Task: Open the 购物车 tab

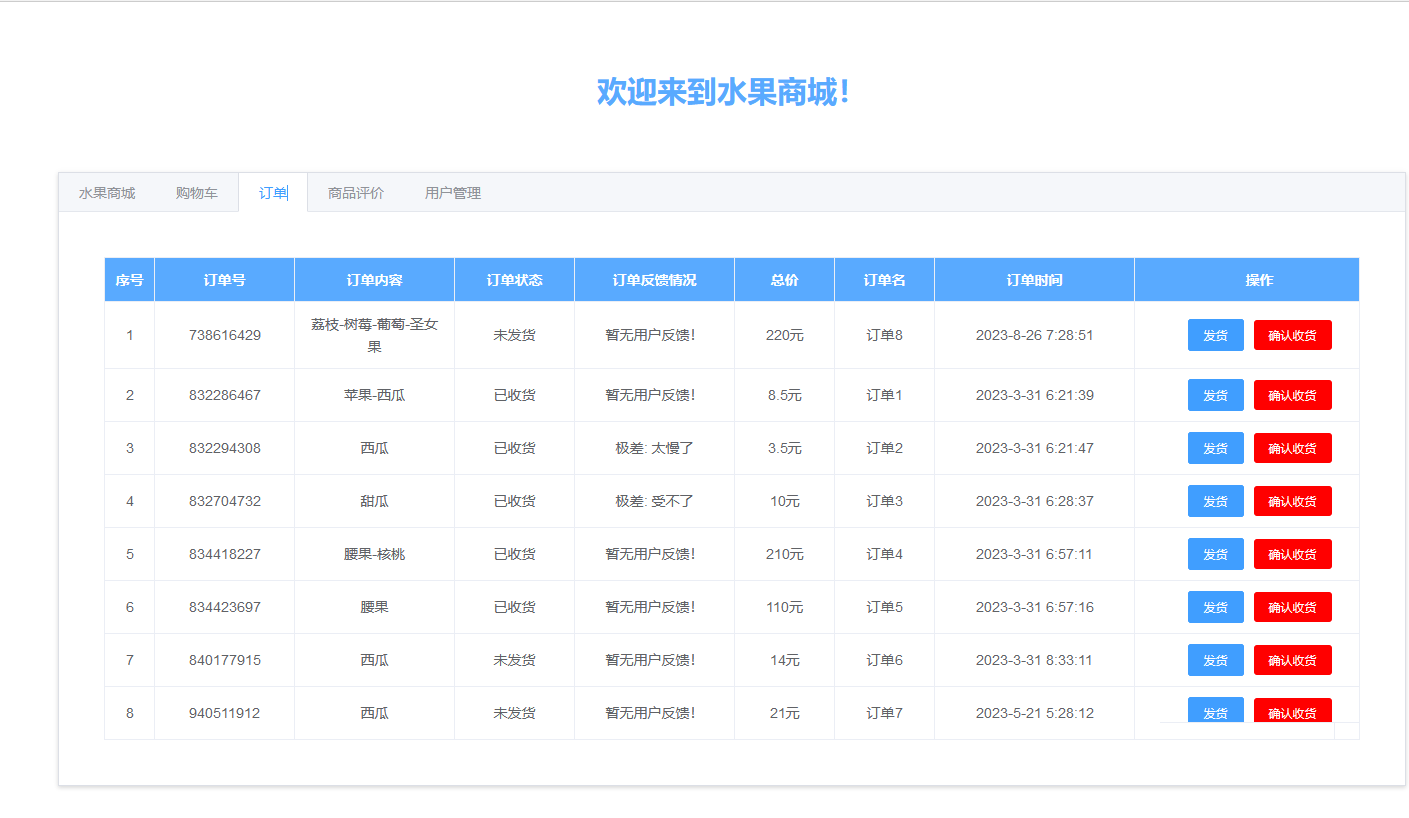Action: pos(196,193)
